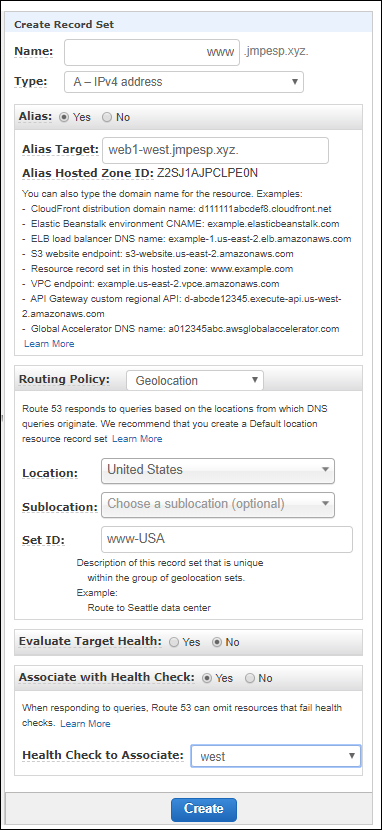Open Health Check to Associate dropdown

[276, 756]
